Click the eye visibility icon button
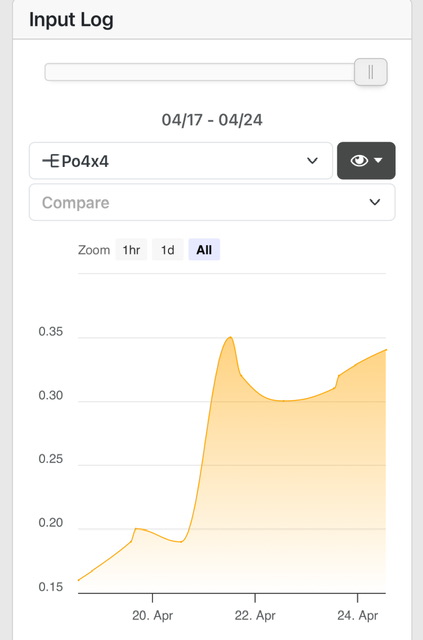The height and width of the screenshot is (640, 423). pyautogui.click(x=359, y=160)
